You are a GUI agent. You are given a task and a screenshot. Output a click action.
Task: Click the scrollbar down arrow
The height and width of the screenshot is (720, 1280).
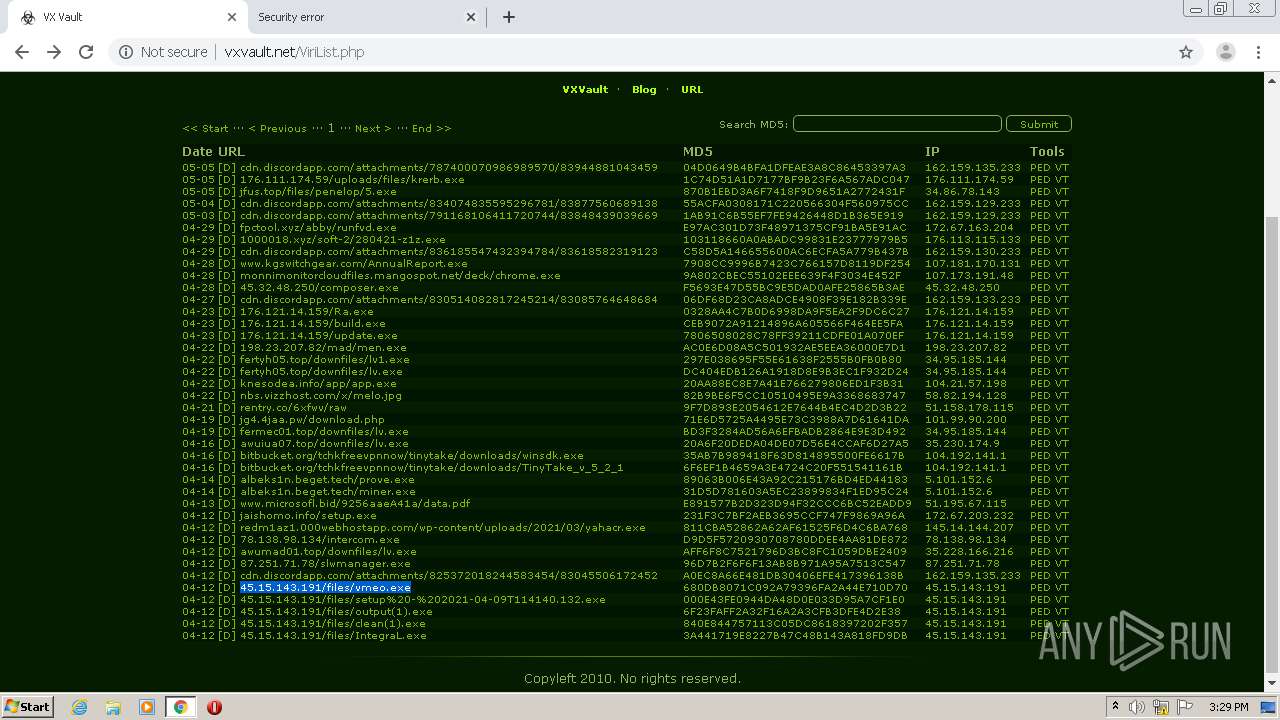(1272, 686)
